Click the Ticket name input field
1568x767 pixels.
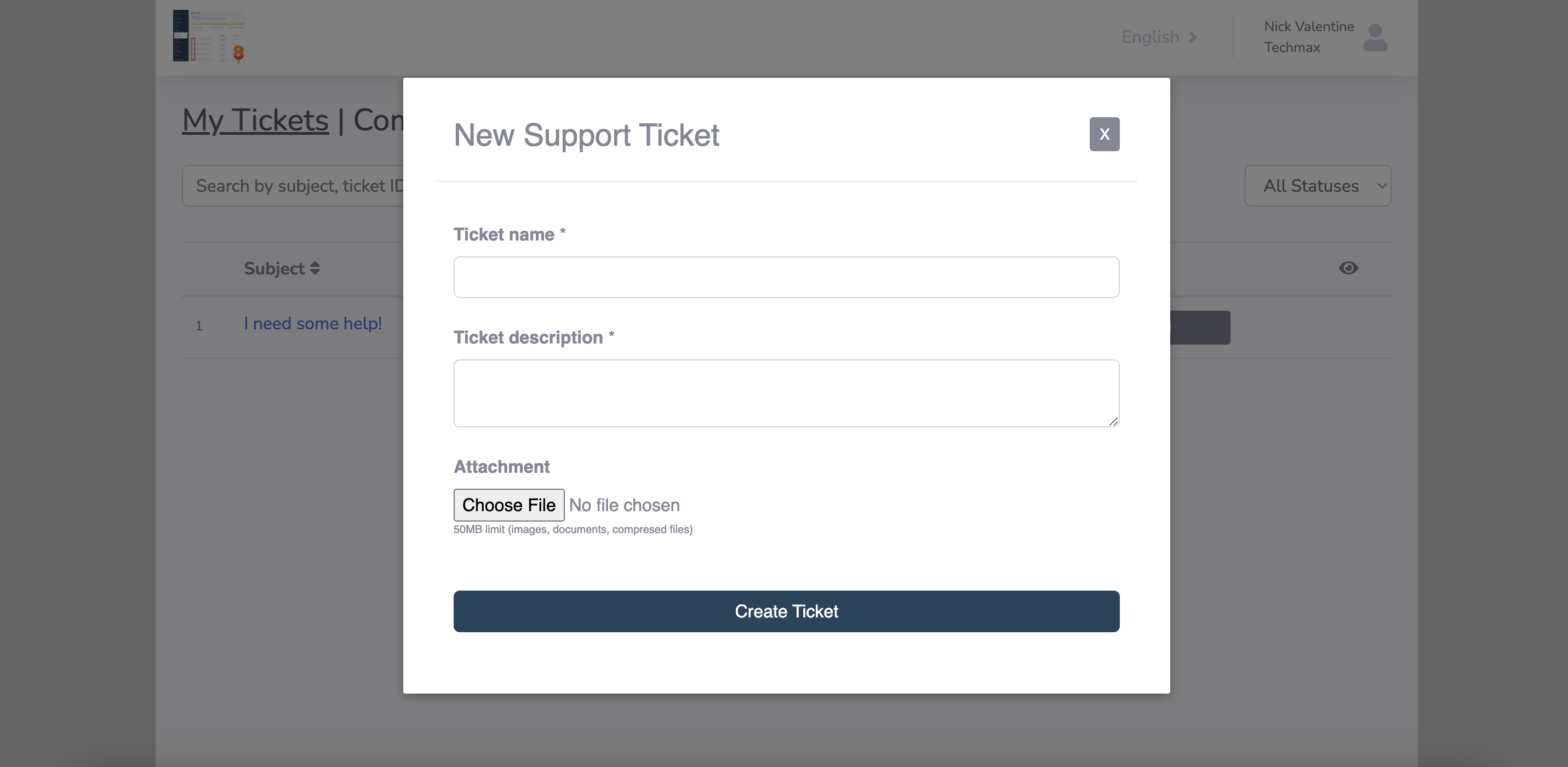(x=786, y=277)
